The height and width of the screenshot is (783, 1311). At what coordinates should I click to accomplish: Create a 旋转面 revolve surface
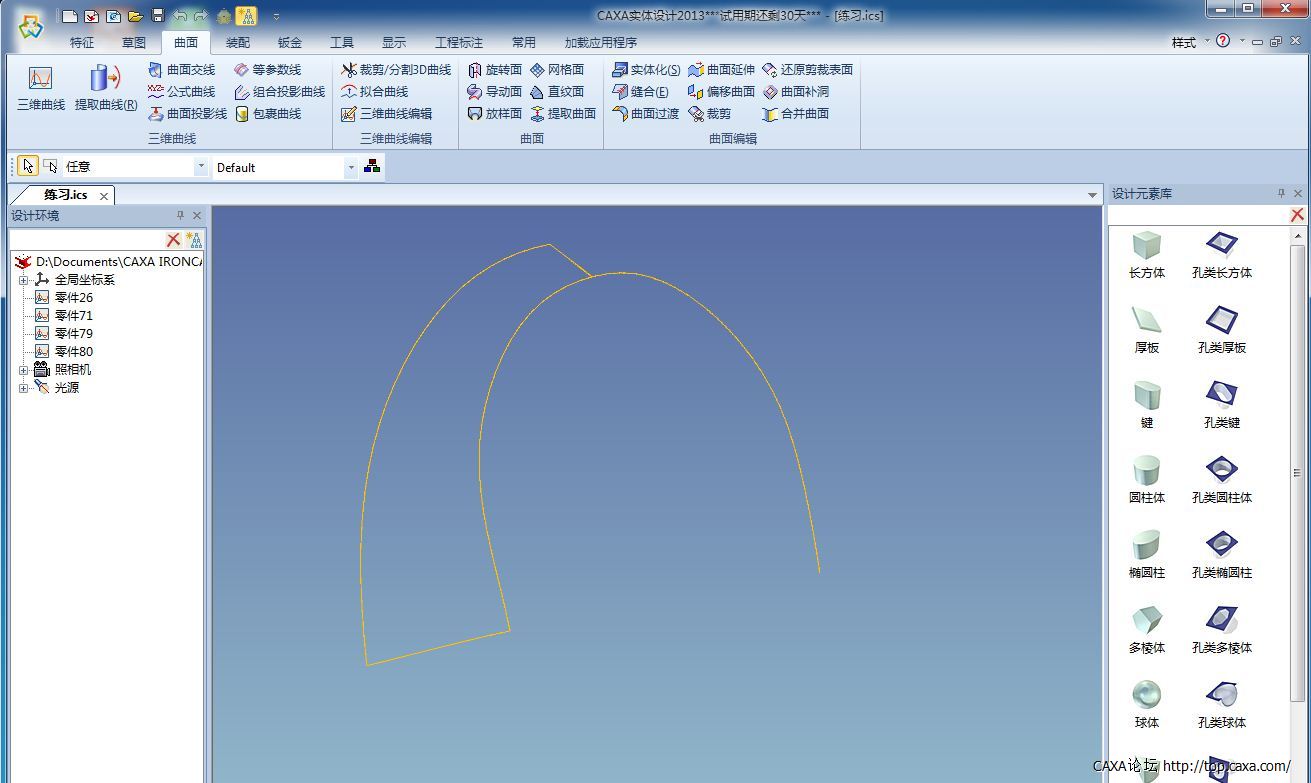click(x=495, y=70)
